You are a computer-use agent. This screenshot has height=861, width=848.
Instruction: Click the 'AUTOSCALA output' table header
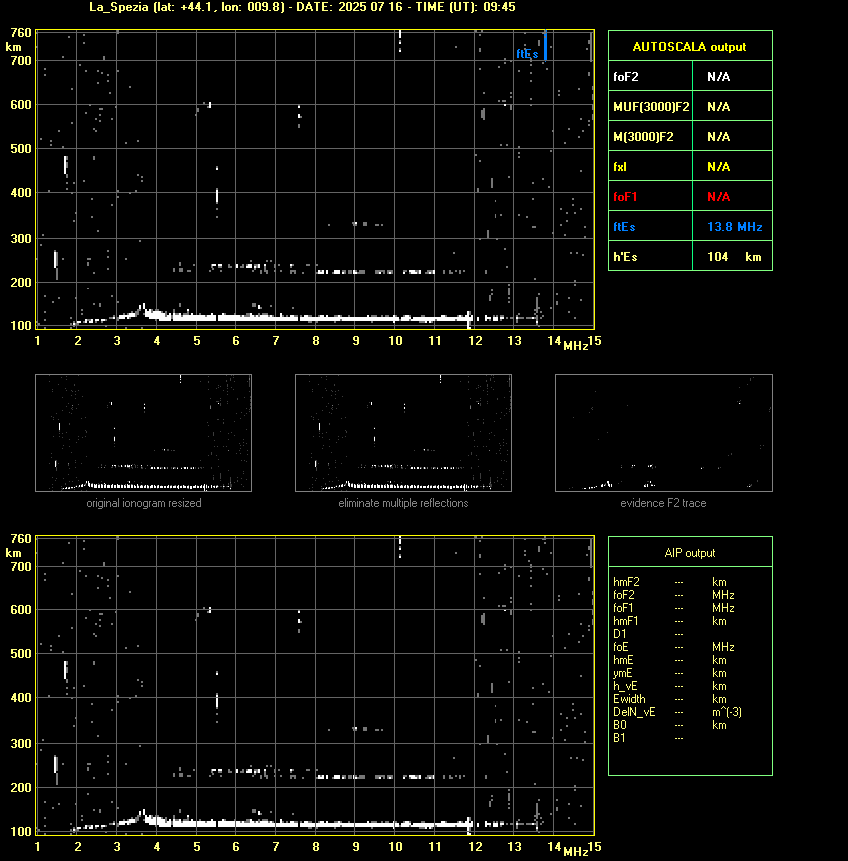pos(689,47)
